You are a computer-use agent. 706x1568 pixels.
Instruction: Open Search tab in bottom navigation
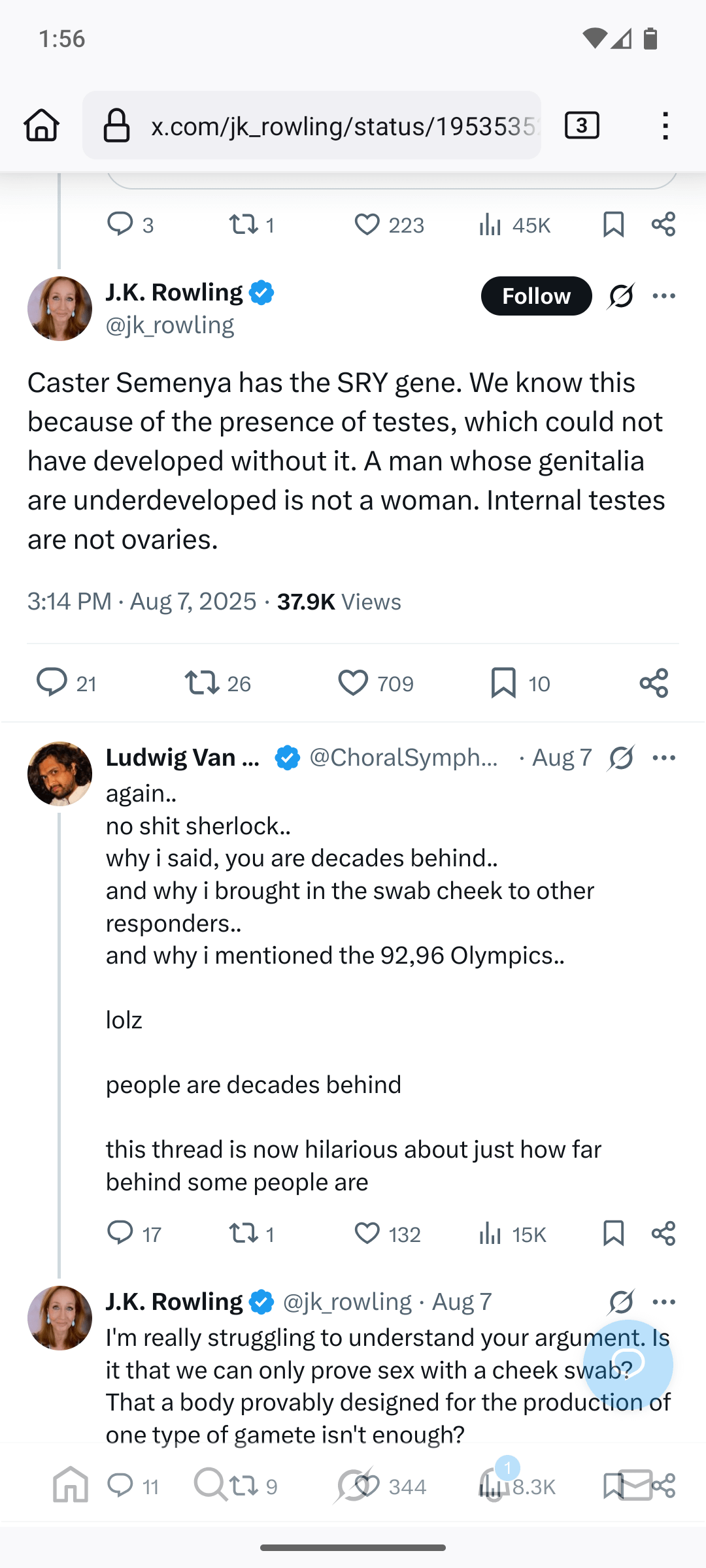coord(210,1484)
